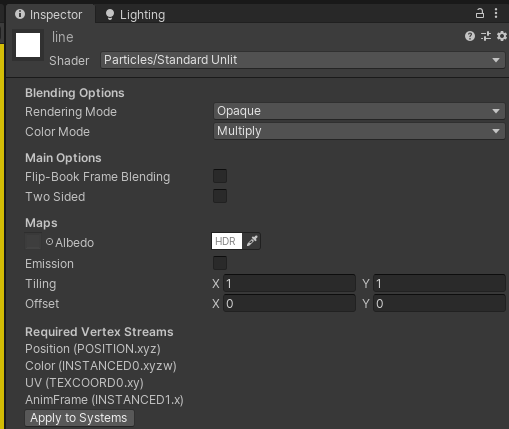The image size is (509, 429).
Task: Open Albedo texture object picker circle
Action: pyautogui.click(x=49, y=242)
